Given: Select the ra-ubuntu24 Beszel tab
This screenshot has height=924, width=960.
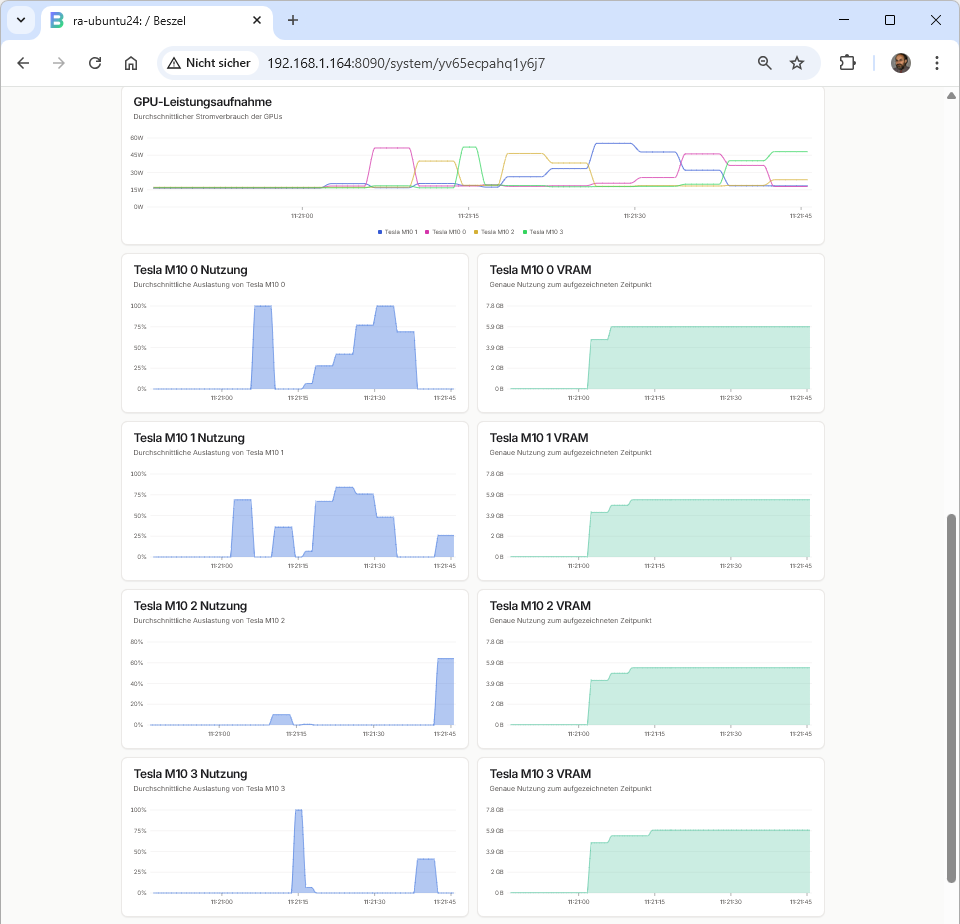Looking at the screenshot, I should click(x=140, y=20).
